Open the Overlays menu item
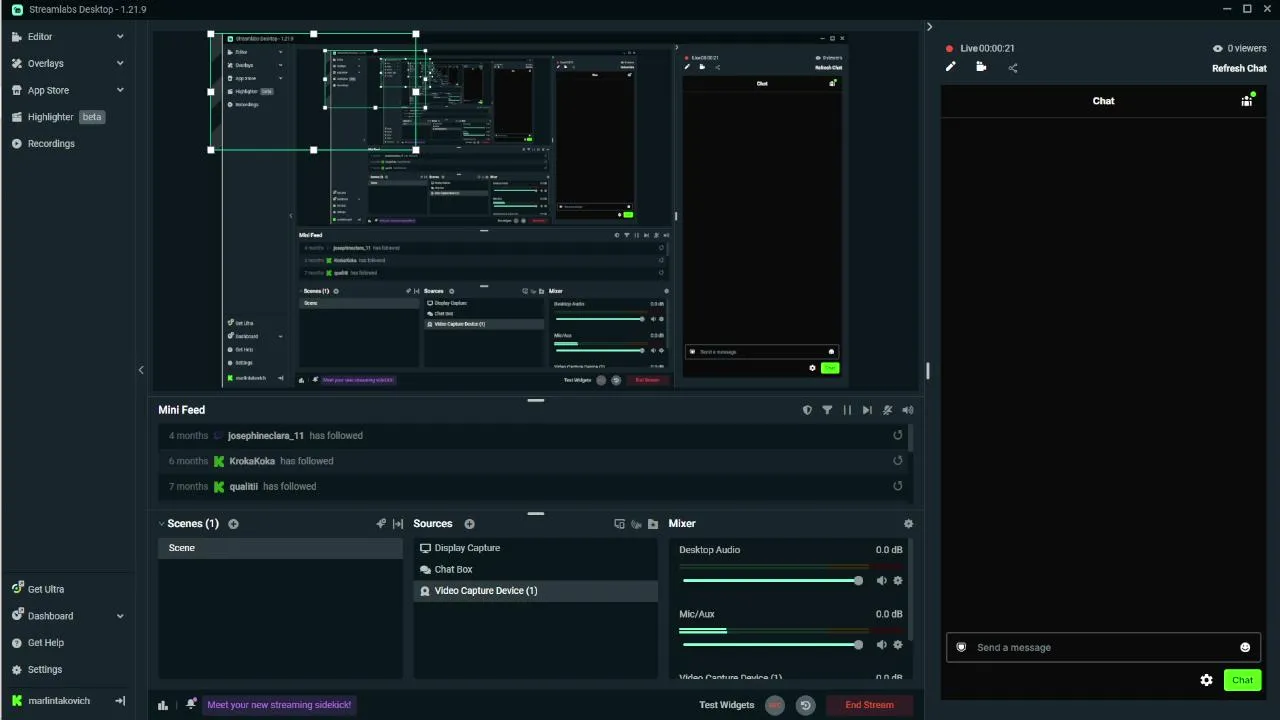Viewport: 1280px width, 720px height. (45, 63)
